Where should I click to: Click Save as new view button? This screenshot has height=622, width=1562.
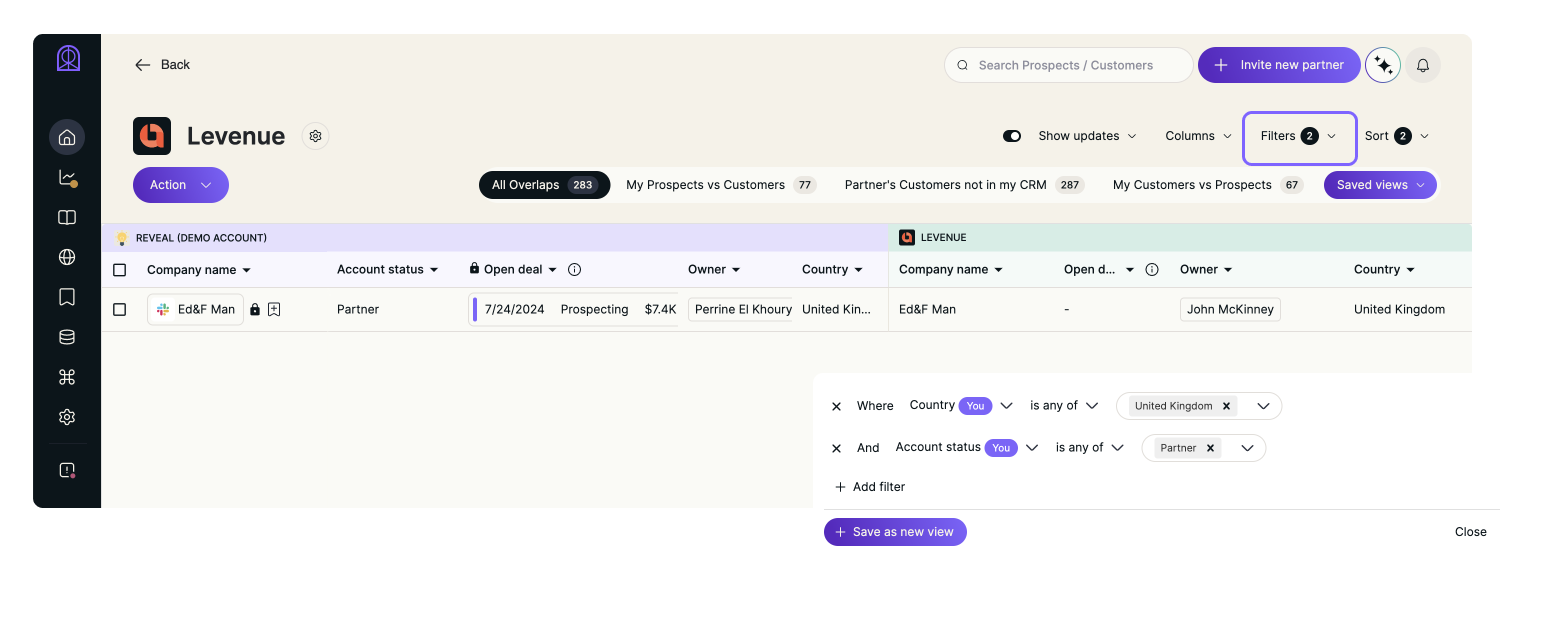pyautogui.click(x=895, y=532)
